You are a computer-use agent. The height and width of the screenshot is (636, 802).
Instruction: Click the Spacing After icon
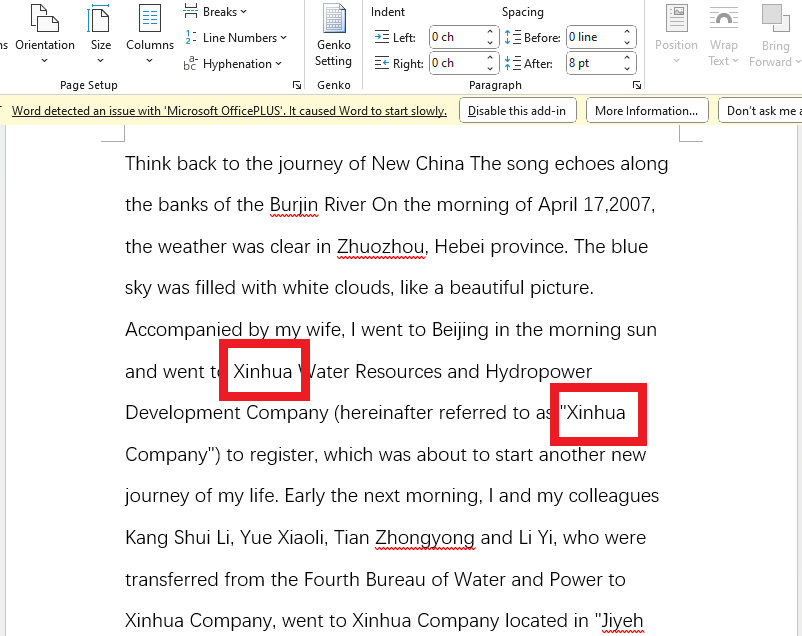point(513,63)
